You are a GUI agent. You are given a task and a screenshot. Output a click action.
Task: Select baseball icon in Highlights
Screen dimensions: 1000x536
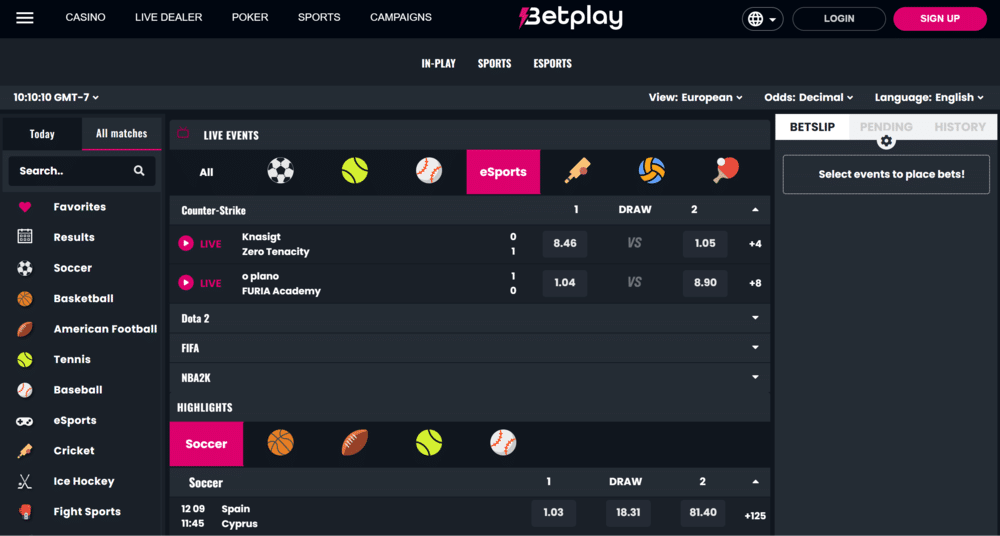click(x=503, y=442)
